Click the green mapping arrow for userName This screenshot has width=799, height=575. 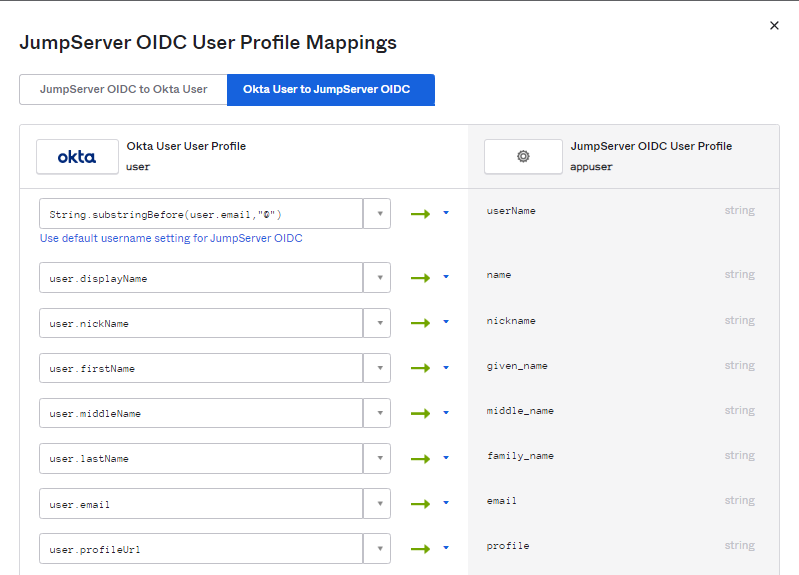click(420, 213)
